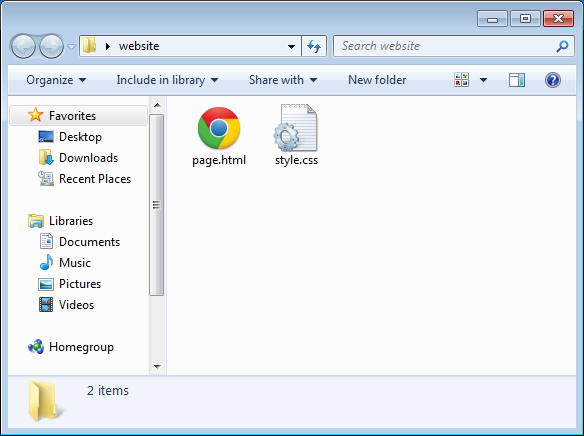Screen dimensions: 584x436
Task: Select Libraries in the navigation pane
Action: click(x=71, y=221)
